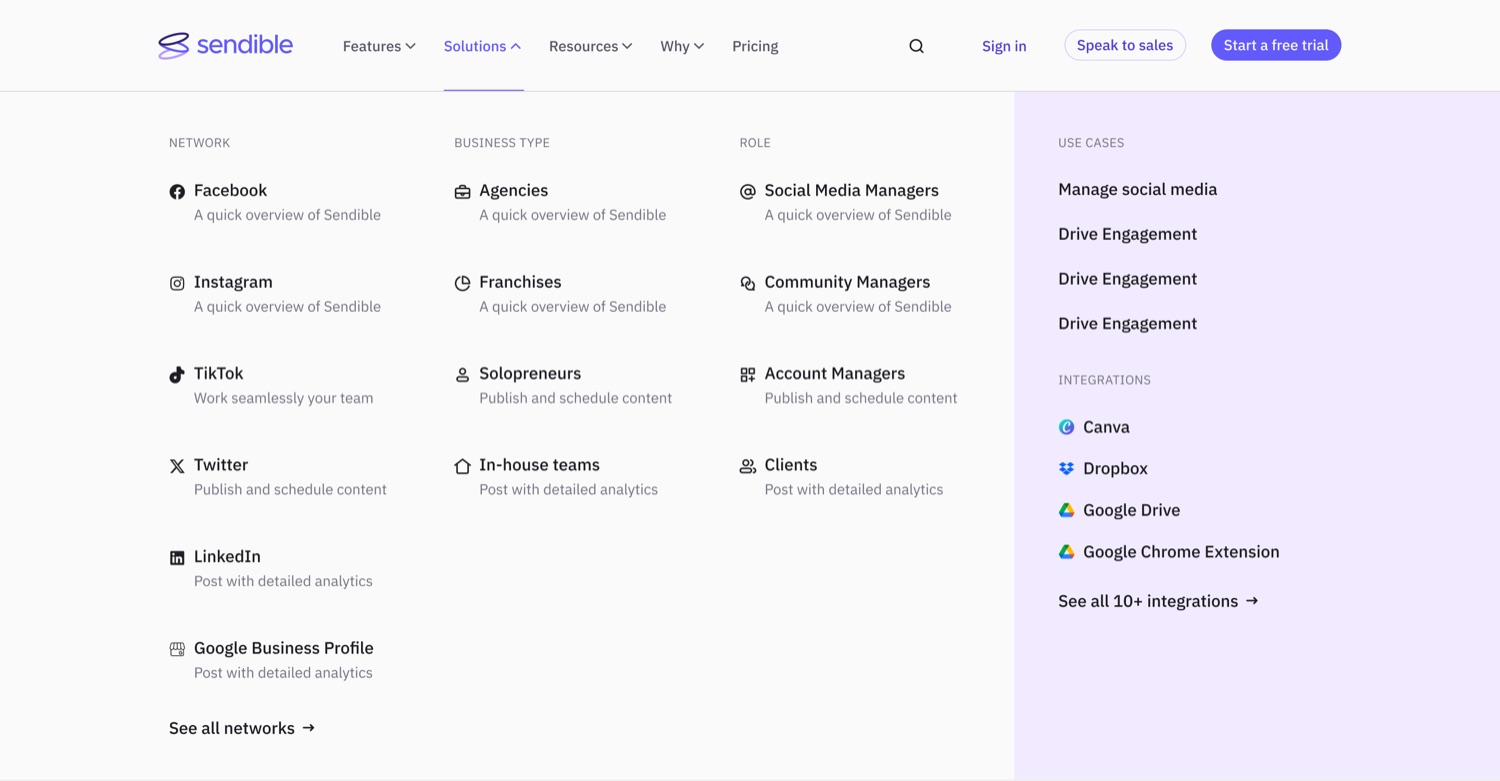Click the Agencies briefcase icon

pyautogui.click(x=462, y=191)
